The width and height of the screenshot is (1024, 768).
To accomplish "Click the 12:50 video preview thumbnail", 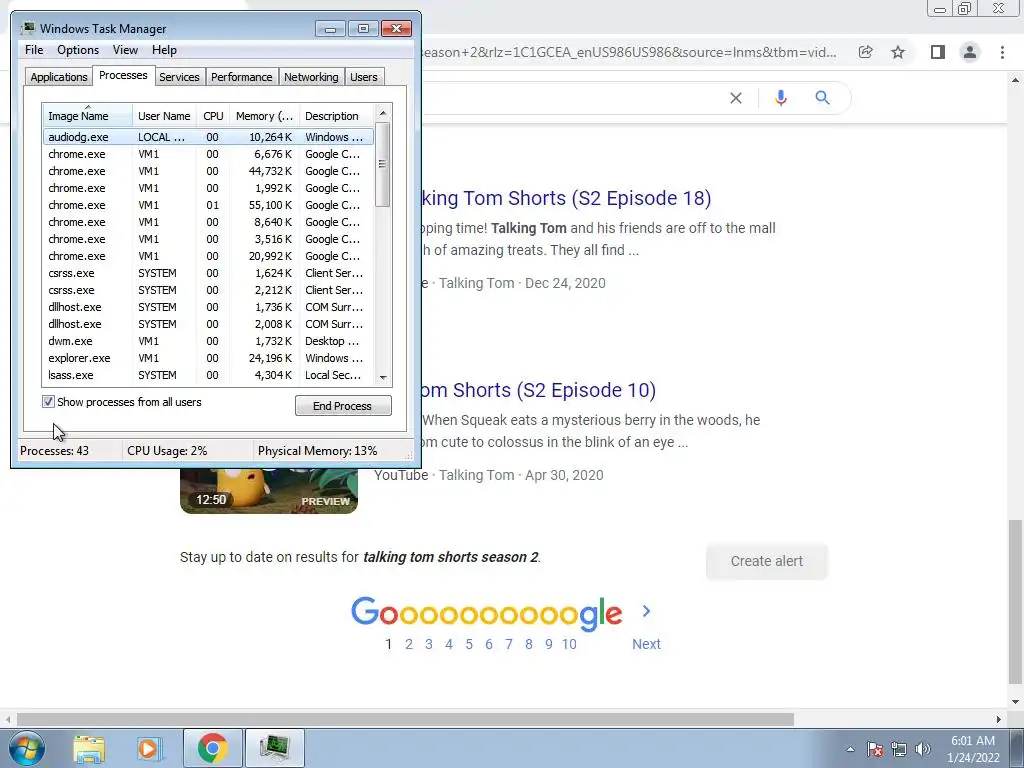I will click(x=269, y=490).
